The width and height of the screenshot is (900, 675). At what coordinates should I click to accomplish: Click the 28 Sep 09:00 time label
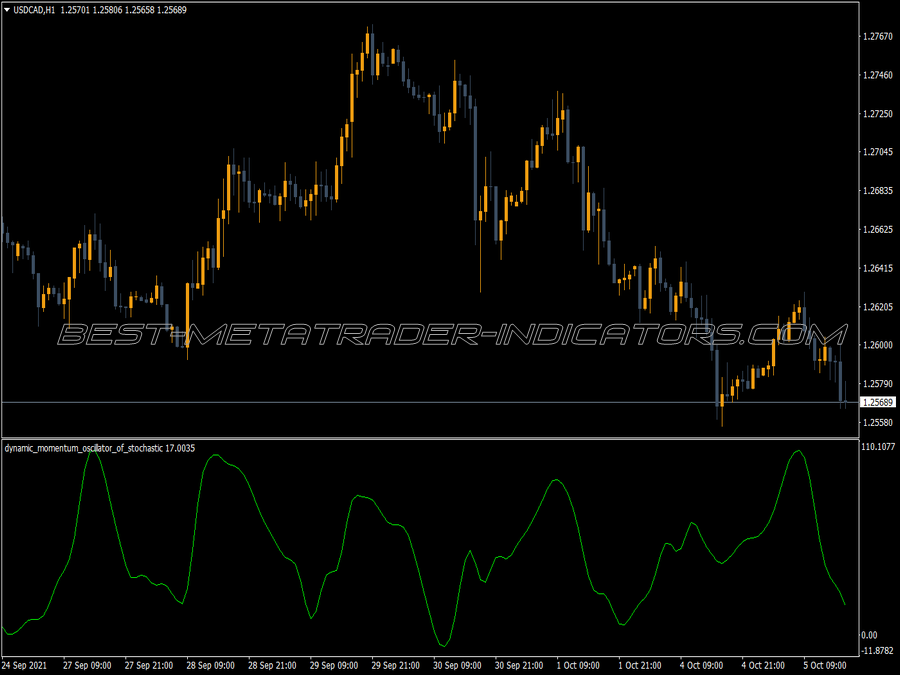click(210, 665)
